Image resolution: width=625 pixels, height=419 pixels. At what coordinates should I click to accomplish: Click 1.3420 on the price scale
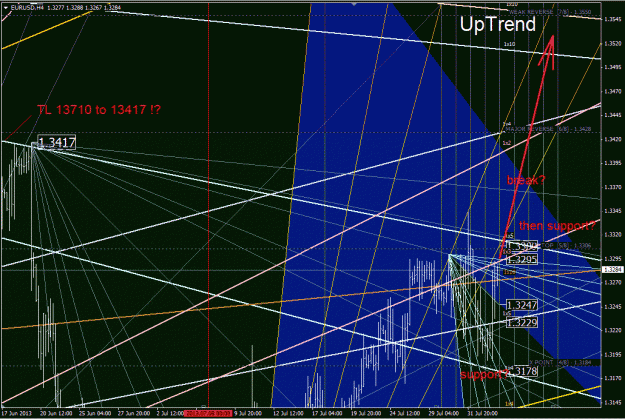pos(613,139)
